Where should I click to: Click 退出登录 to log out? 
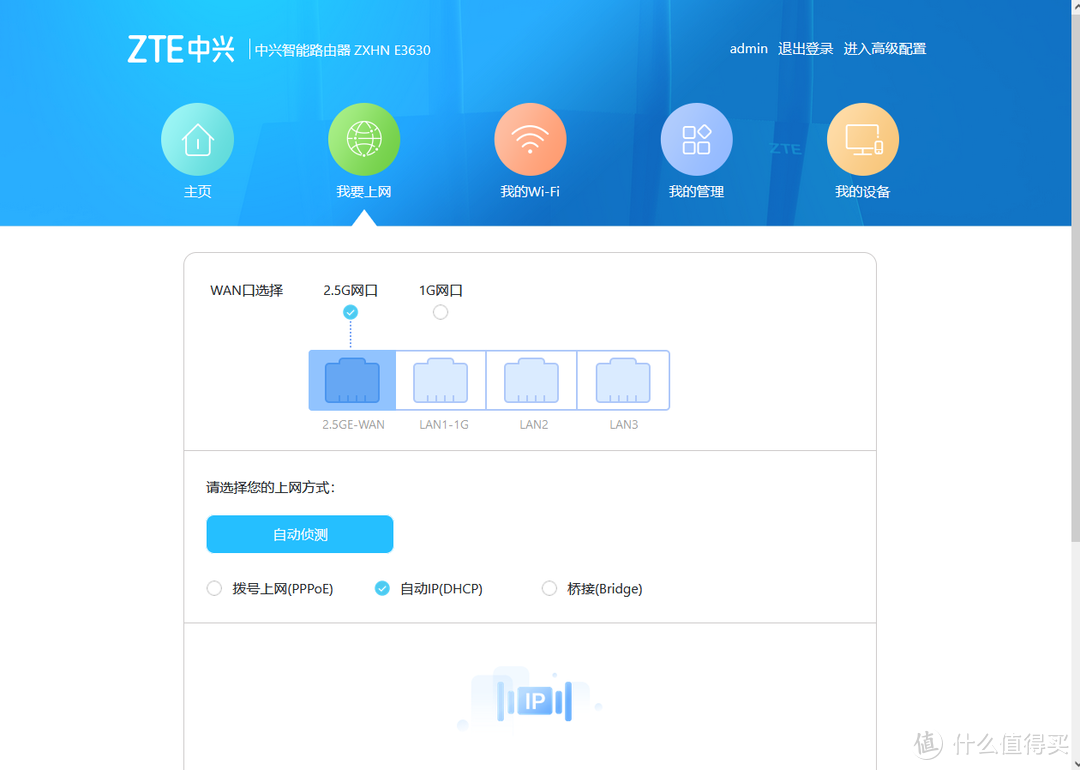point(805,48)
